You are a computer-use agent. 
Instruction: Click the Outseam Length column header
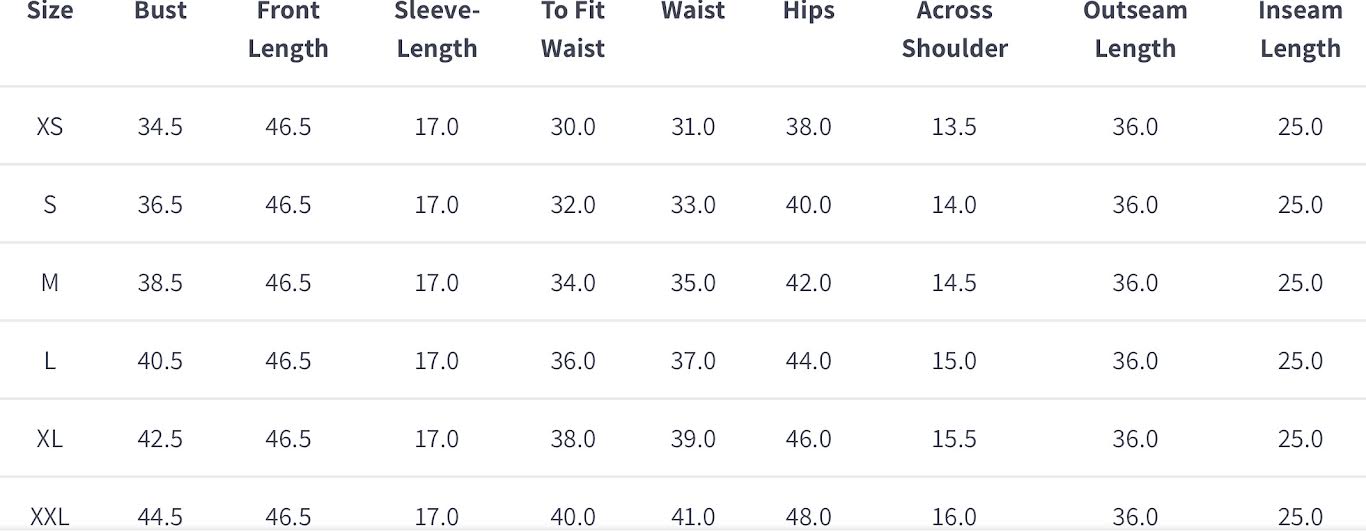point(1135,30)
